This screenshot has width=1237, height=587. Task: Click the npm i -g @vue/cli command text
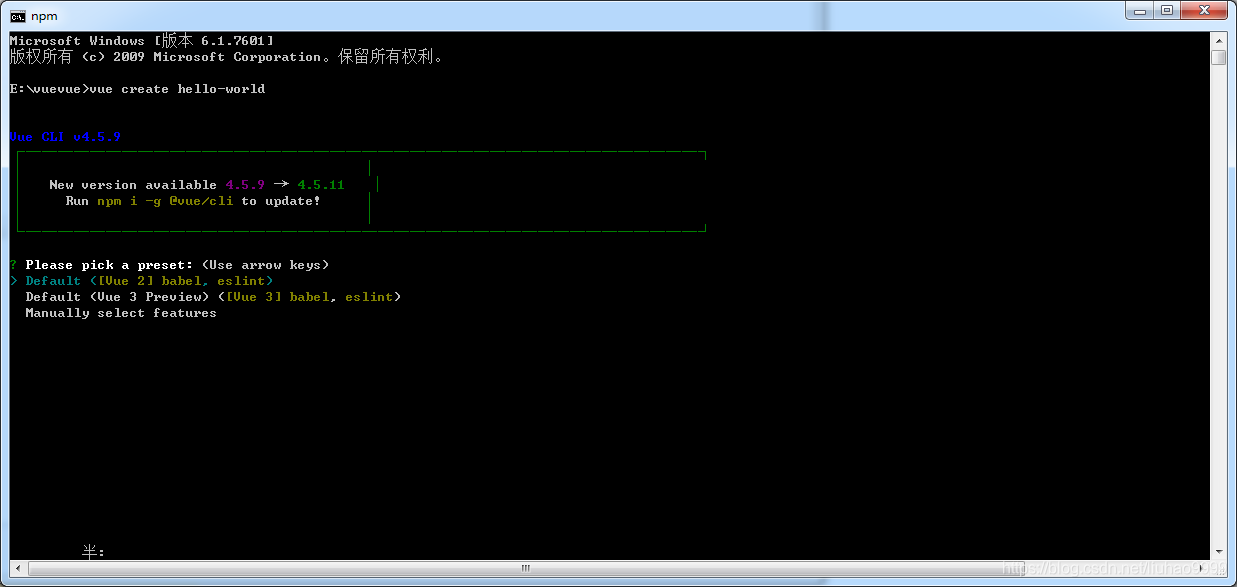click(x=165, y=201)
